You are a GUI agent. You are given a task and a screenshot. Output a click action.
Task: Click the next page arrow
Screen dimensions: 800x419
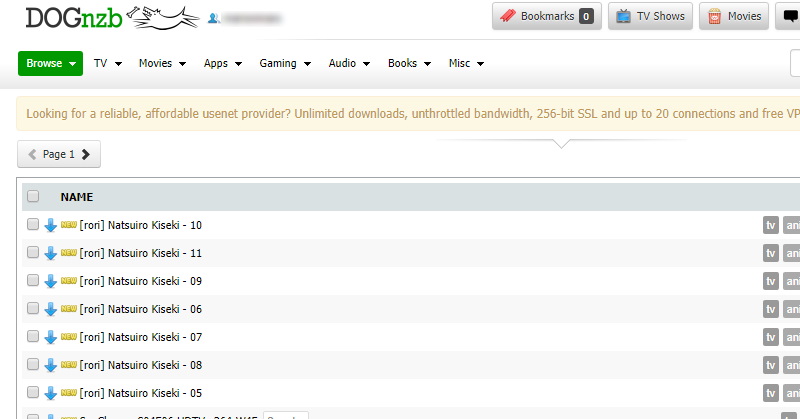pyautogui.click(x=86, y=155)
